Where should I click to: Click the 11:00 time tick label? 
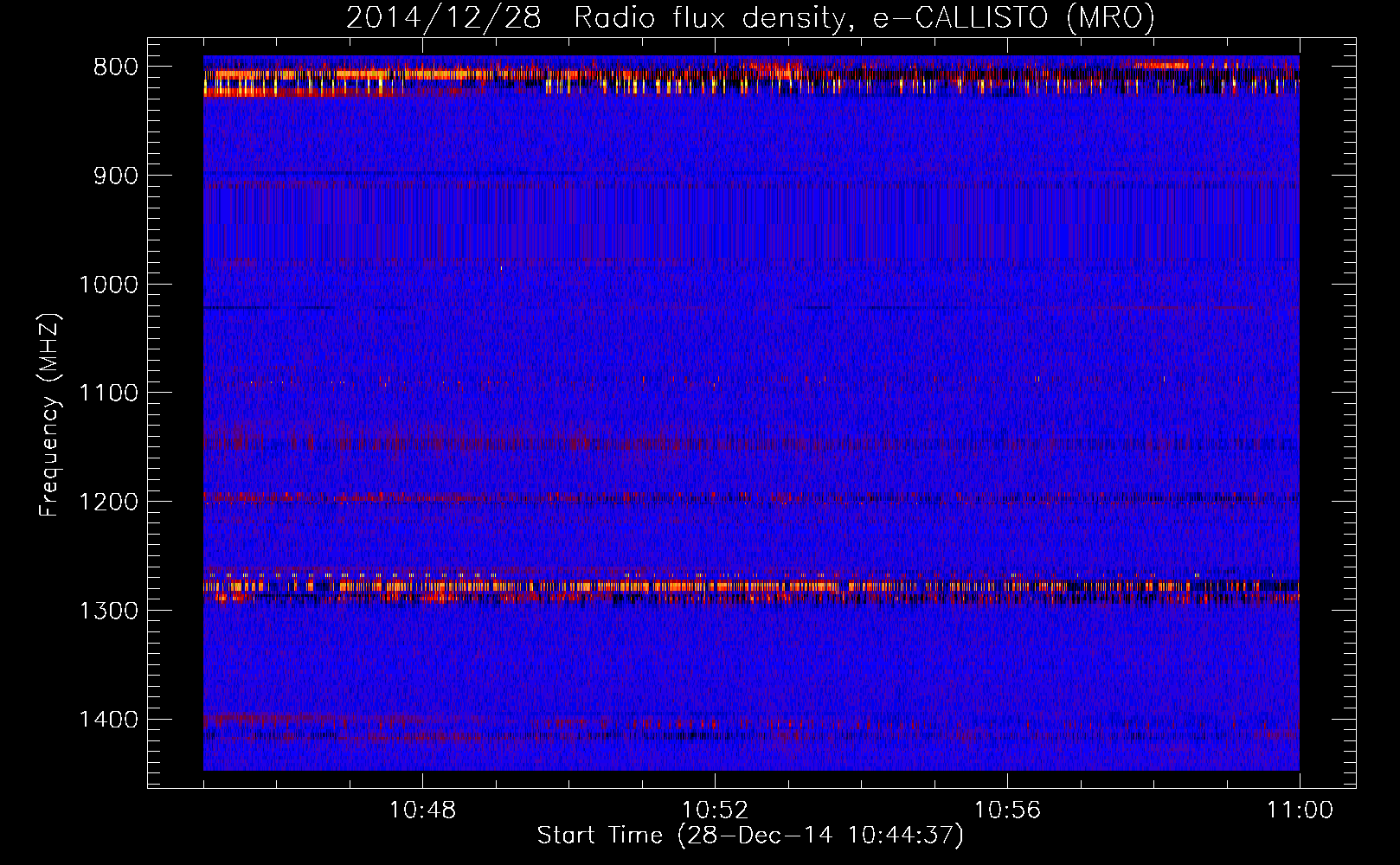click(1300, 811)
